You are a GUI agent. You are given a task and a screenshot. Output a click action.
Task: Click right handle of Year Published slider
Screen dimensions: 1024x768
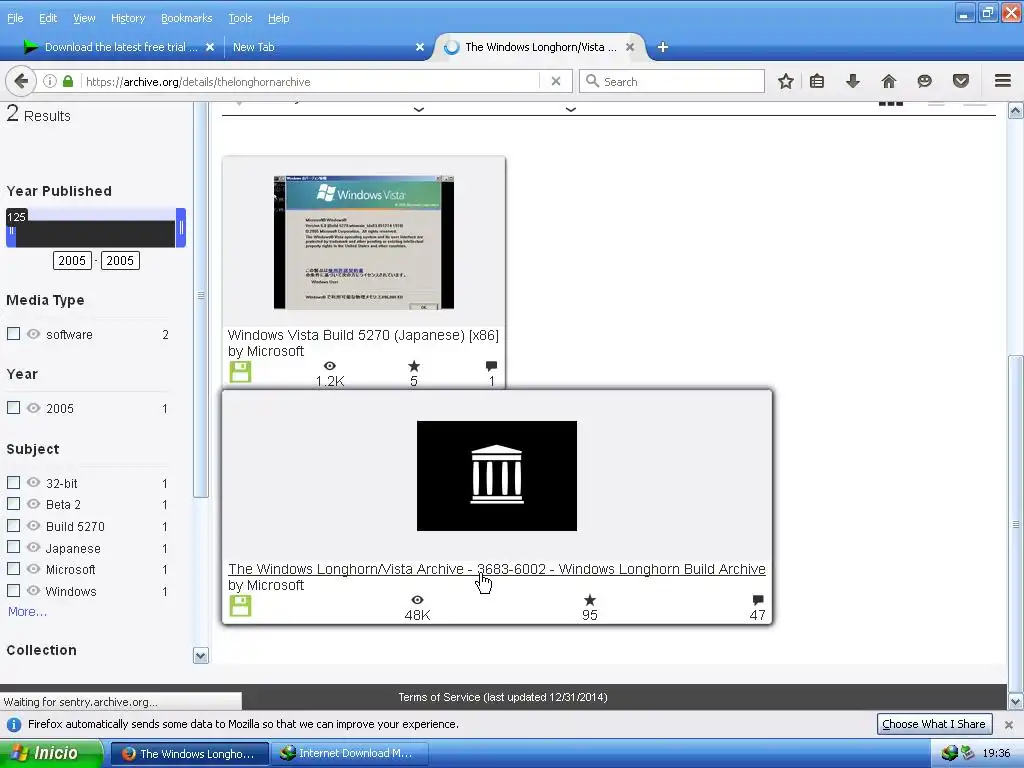(181, 228)
